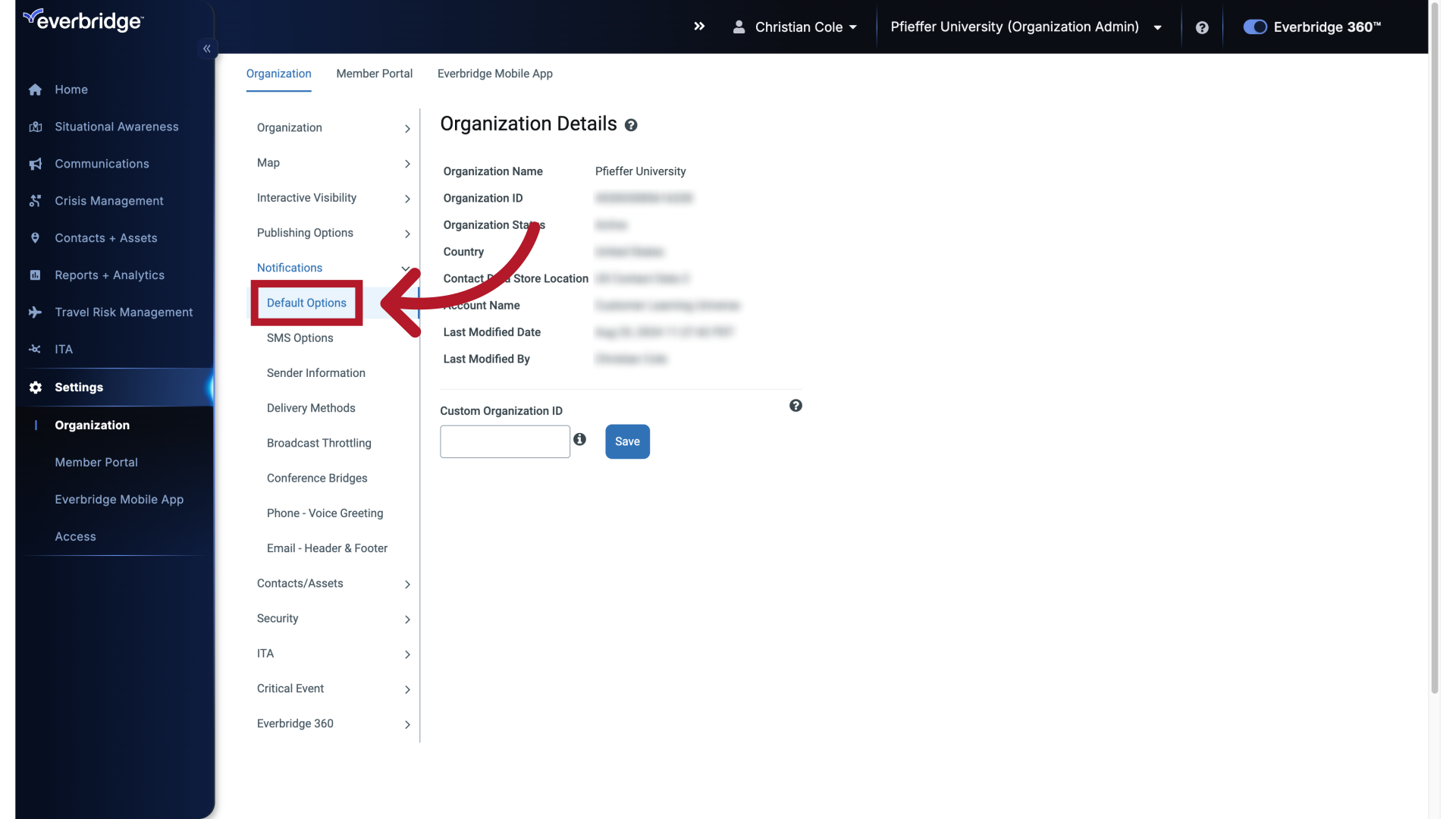Click the Save button

pyautogui.click(x=627, y=441)
